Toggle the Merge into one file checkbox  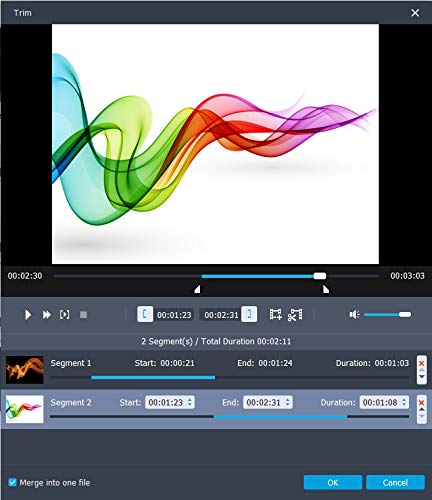point(12,482)
